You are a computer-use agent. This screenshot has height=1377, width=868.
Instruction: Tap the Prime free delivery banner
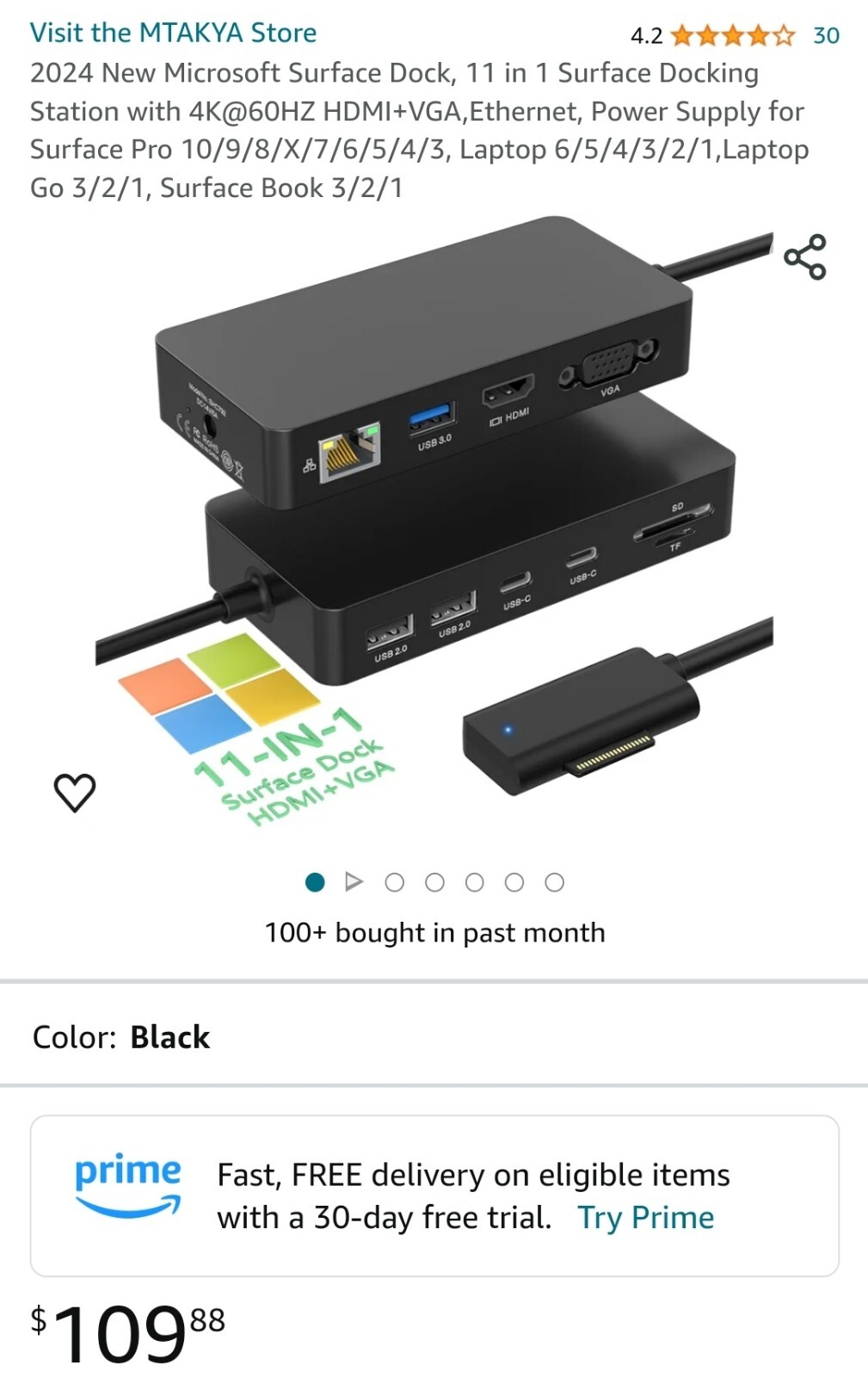434,1195
